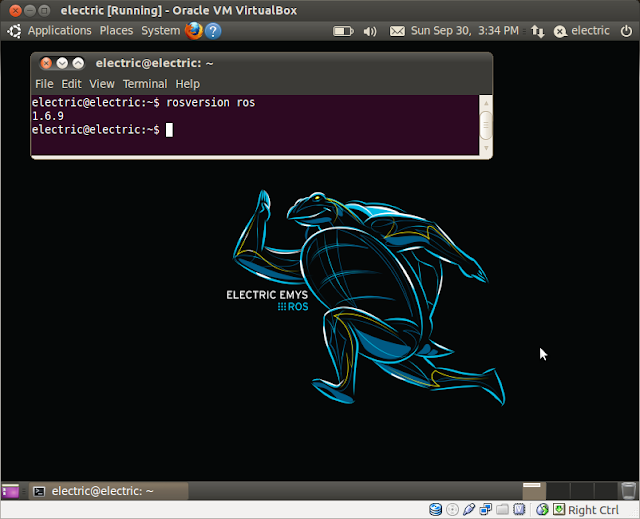This screenshot has height=519, width=640.
Task: Click VirtualBox hard disk activity icon
Action: click(436, 509)
